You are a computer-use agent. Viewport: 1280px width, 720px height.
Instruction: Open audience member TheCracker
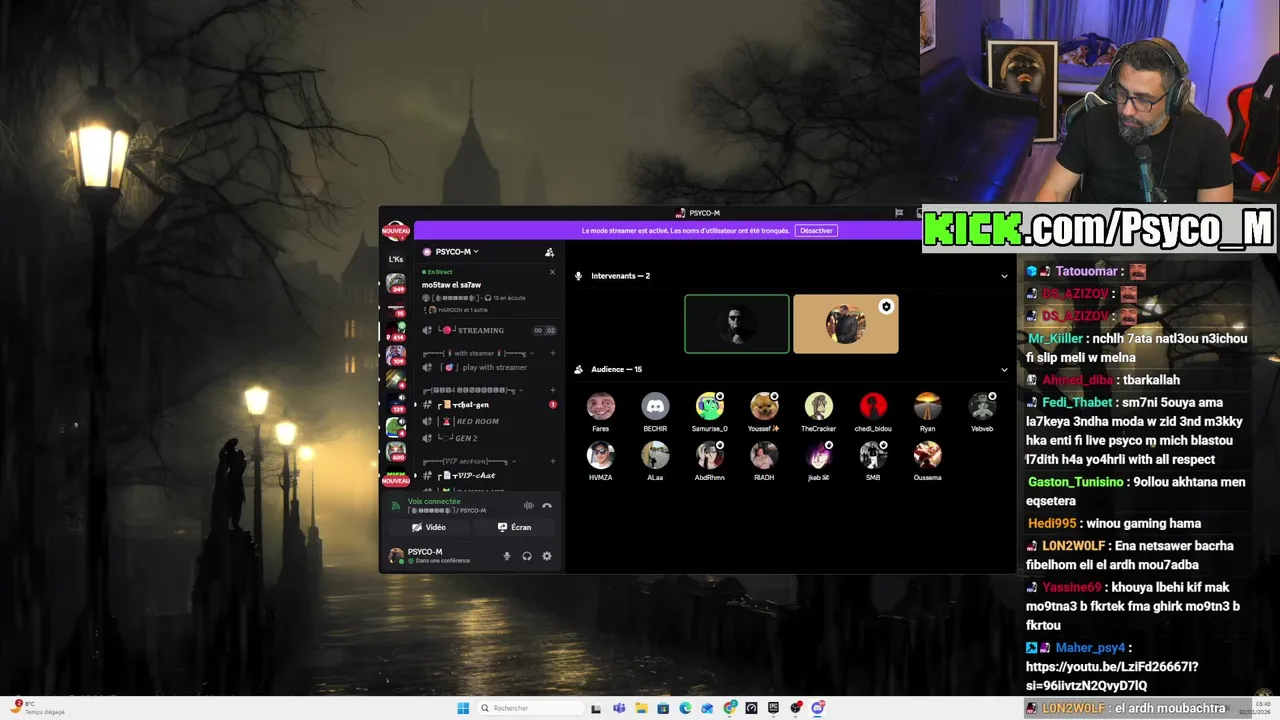tap(818, 411)
